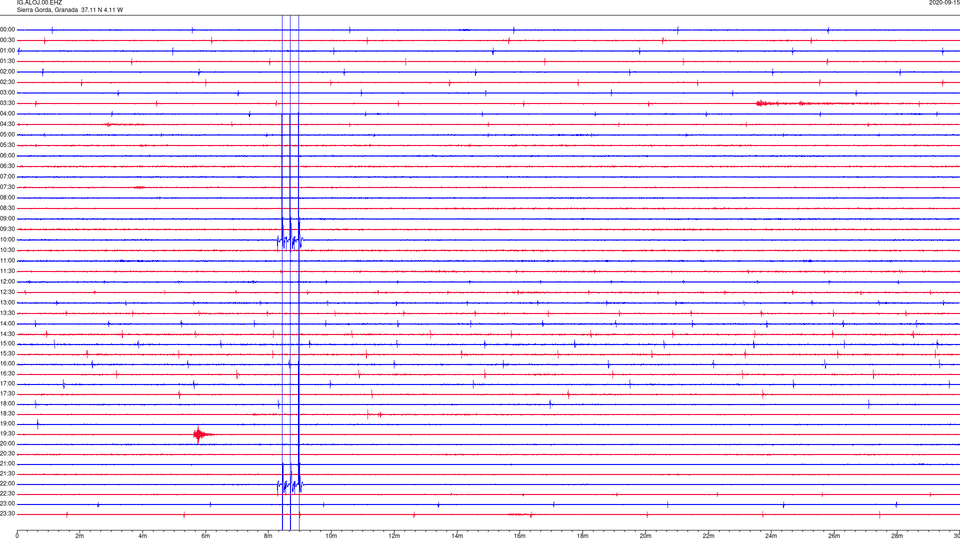Image resolution: width=960 pixels, height=540 pixels.
Task: Click the 23:00 trace label
Action: (x=8, y=504)
